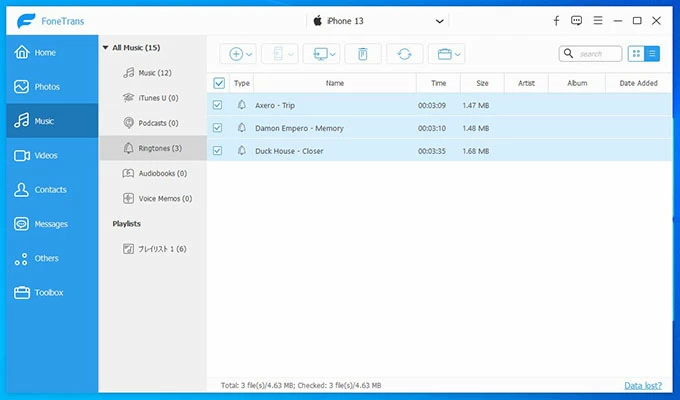Open the feedback chat bubble icon

point(576,20)
